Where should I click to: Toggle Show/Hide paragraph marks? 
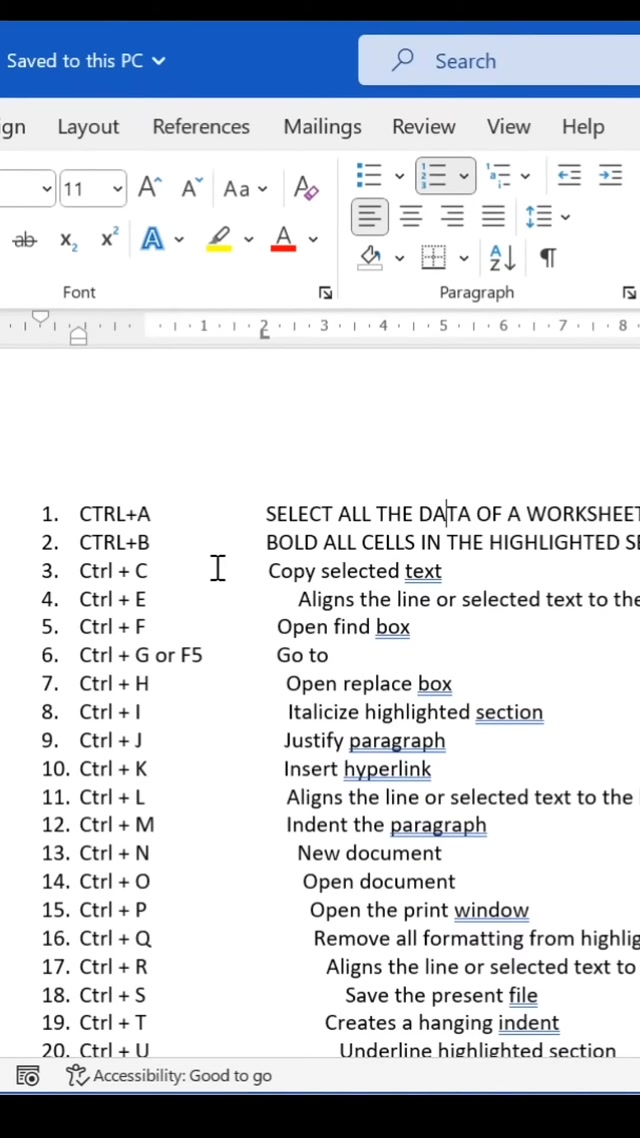[548, 258]
